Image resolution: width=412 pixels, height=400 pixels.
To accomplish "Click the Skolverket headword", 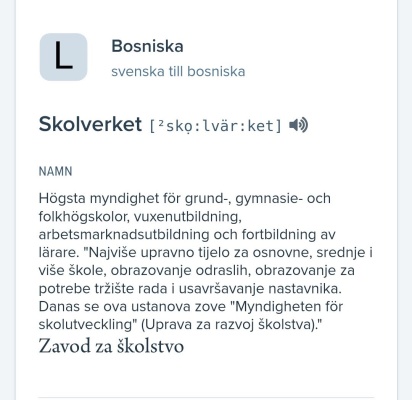I will [90, 124].
